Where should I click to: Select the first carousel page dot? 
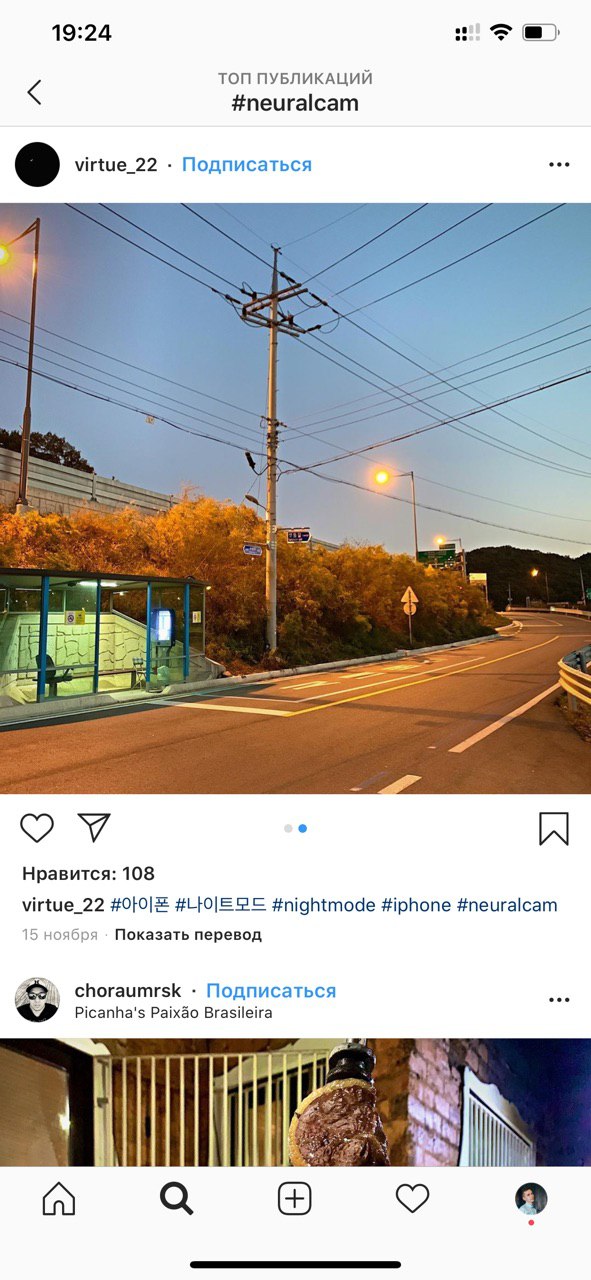pos(288,828)
